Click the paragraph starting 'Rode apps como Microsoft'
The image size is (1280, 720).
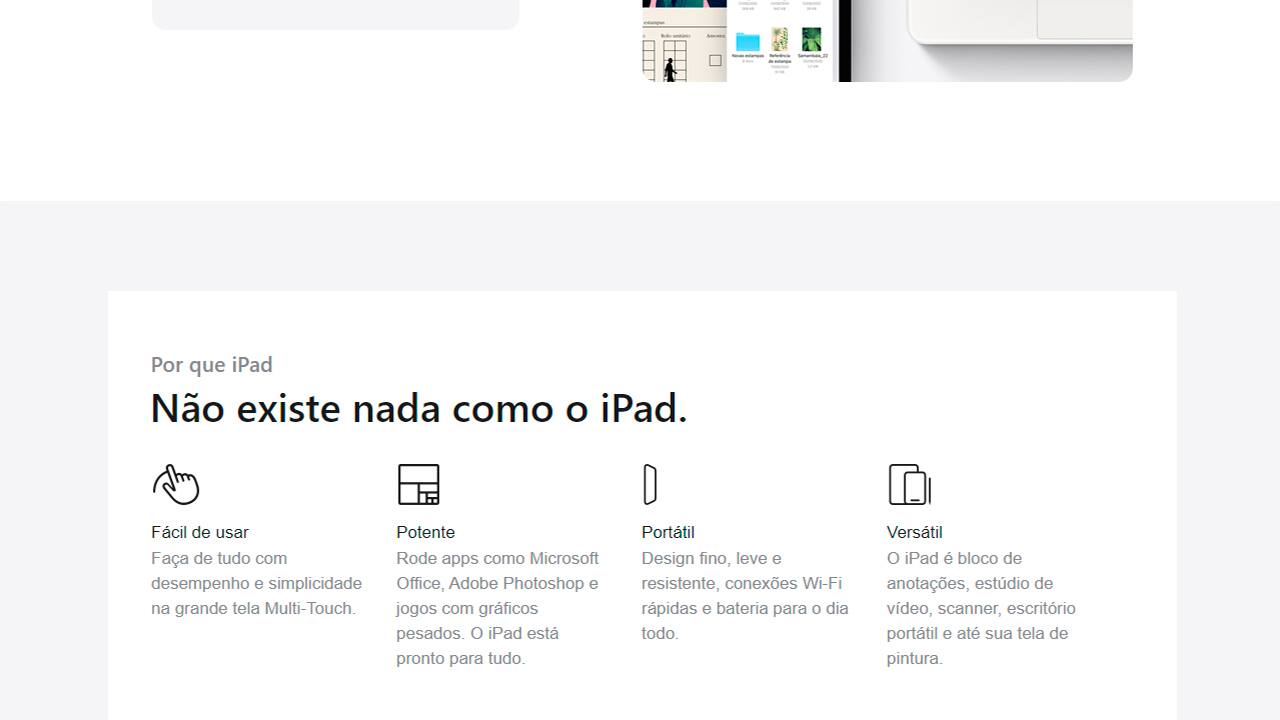click(498, 608)
